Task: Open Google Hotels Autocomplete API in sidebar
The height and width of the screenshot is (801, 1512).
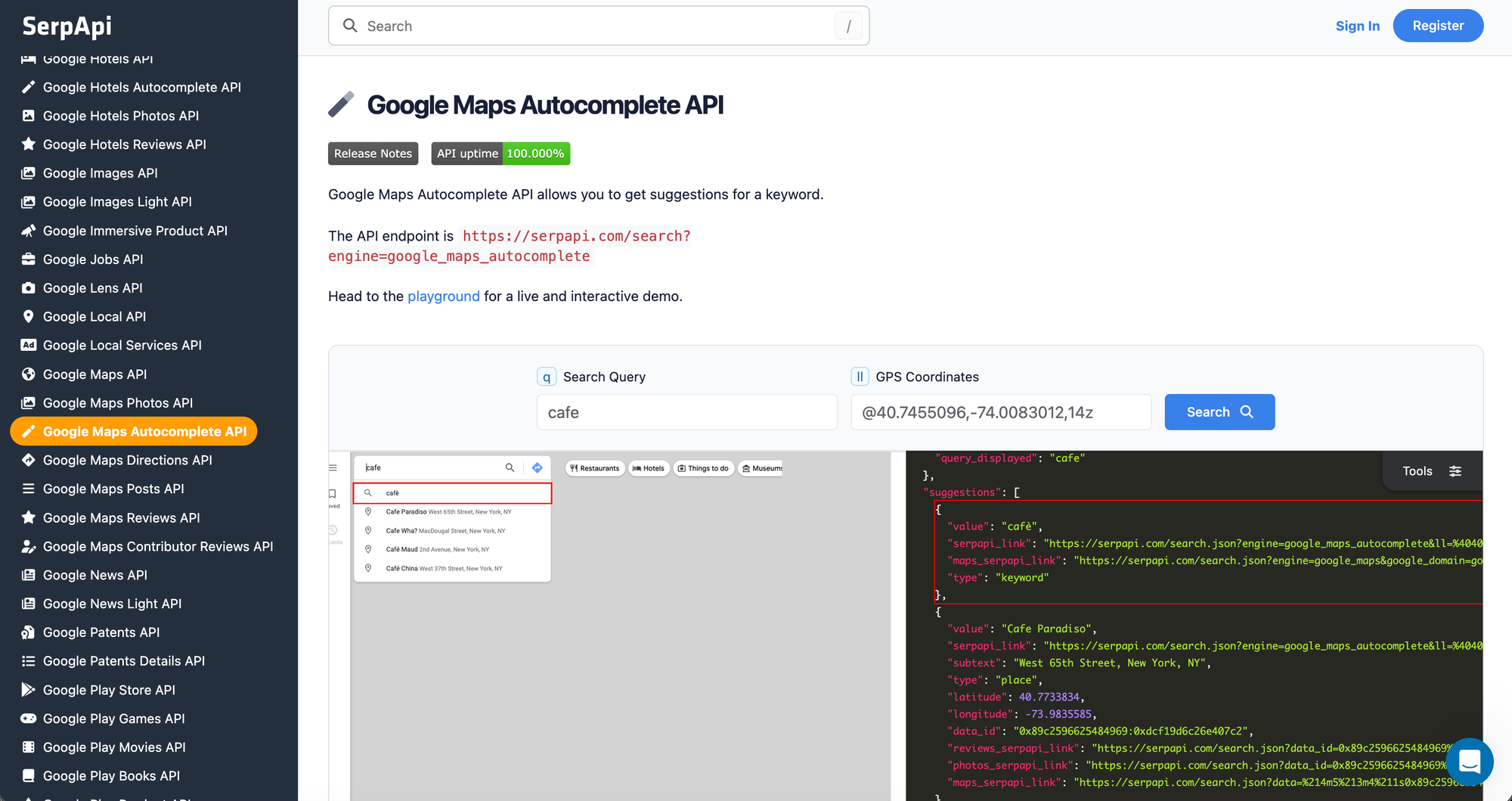Action: point(142,87)
